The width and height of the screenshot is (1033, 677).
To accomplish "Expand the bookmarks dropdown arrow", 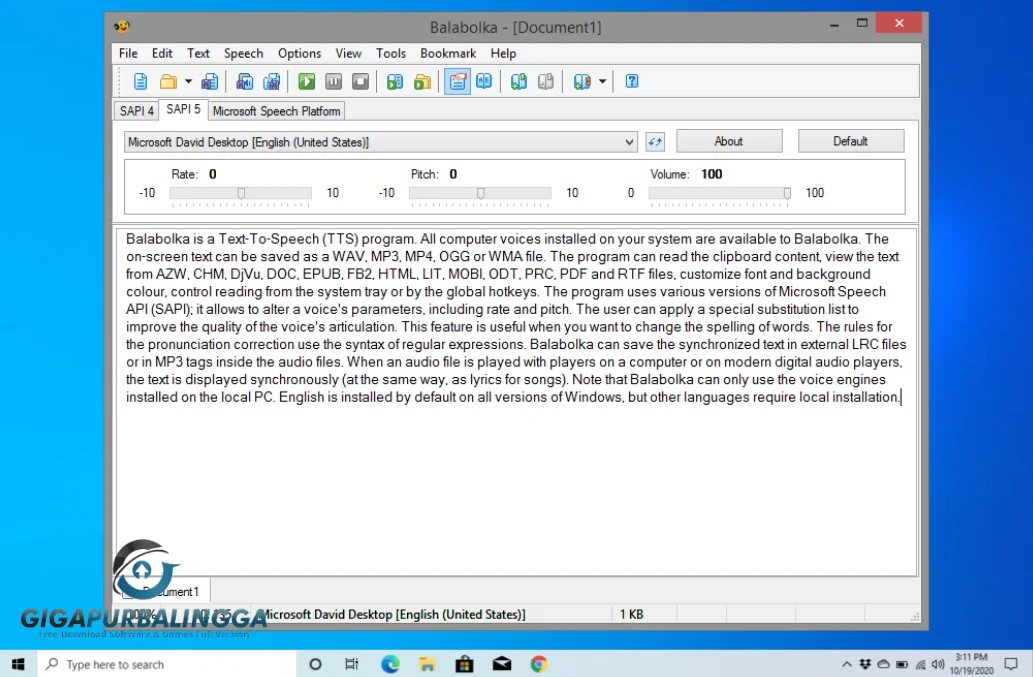I will coord(602,82).
